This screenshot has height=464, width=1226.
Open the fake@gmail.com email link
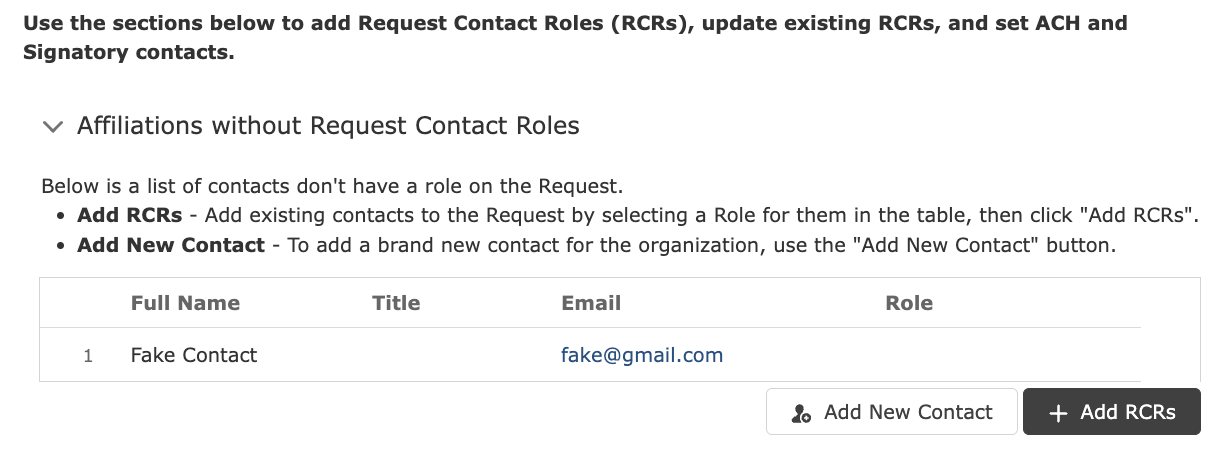[642, 355]
